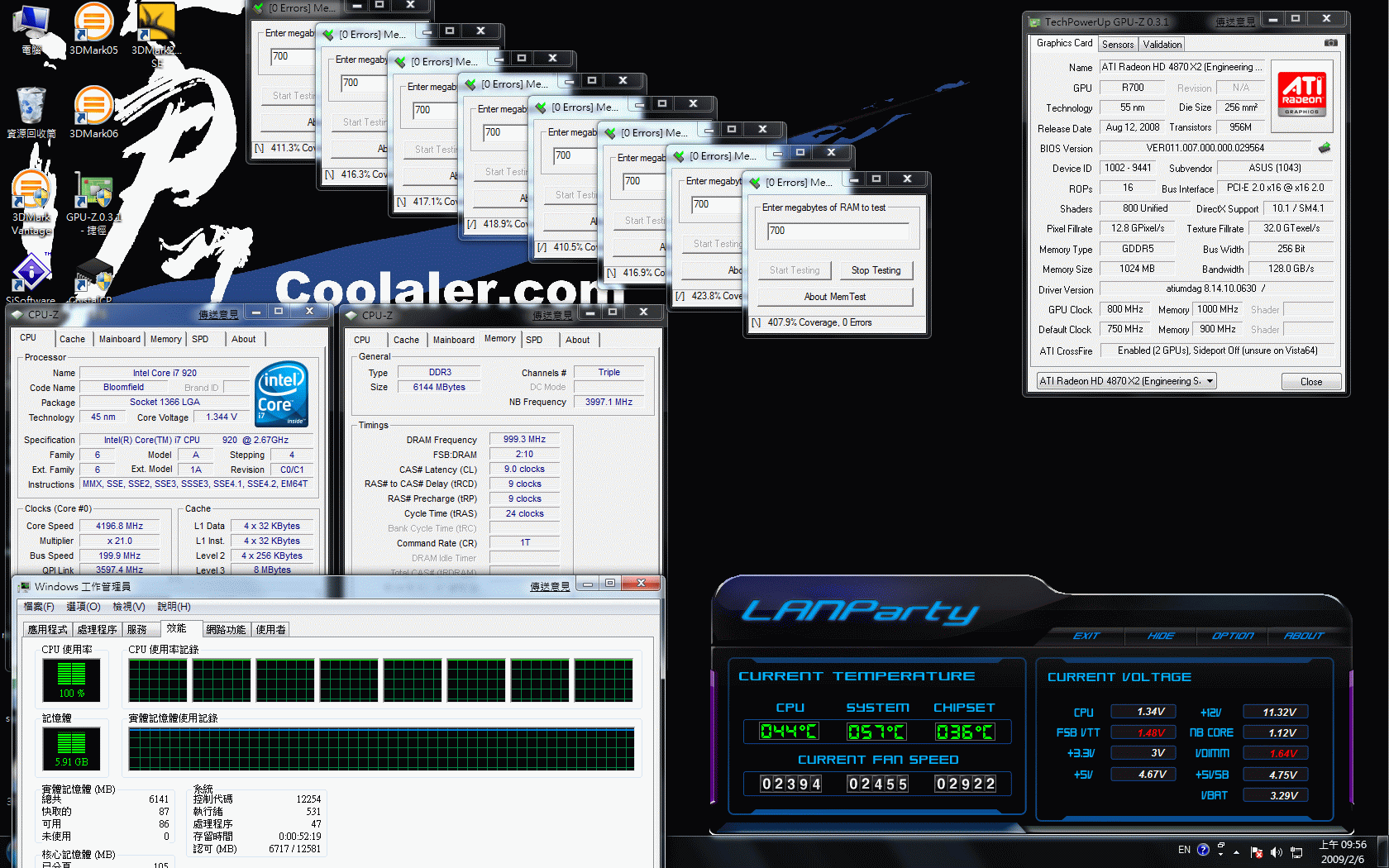Screen dimensions: 1389x868
Task: Open 選項(O) menu in Task Manager
Action: (84, 607)
